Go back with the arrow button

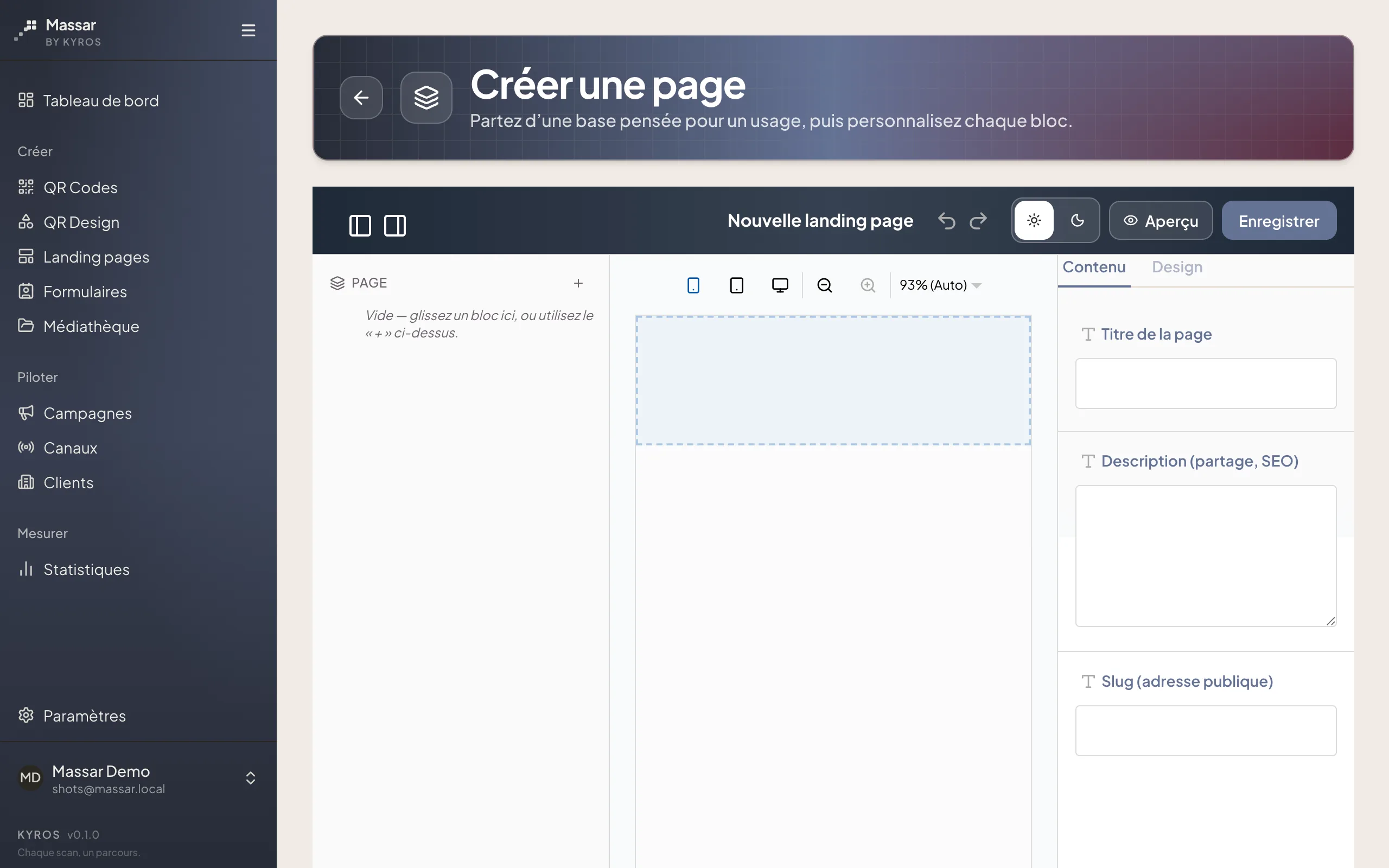coord(361,98)
